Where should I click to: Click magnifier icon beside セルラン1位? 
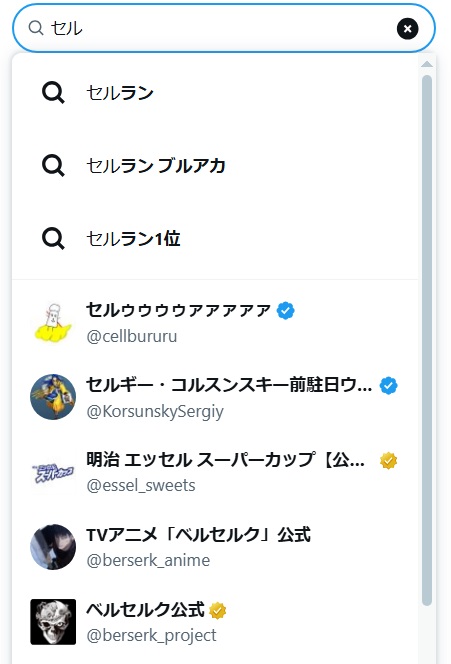coord(53,238)
